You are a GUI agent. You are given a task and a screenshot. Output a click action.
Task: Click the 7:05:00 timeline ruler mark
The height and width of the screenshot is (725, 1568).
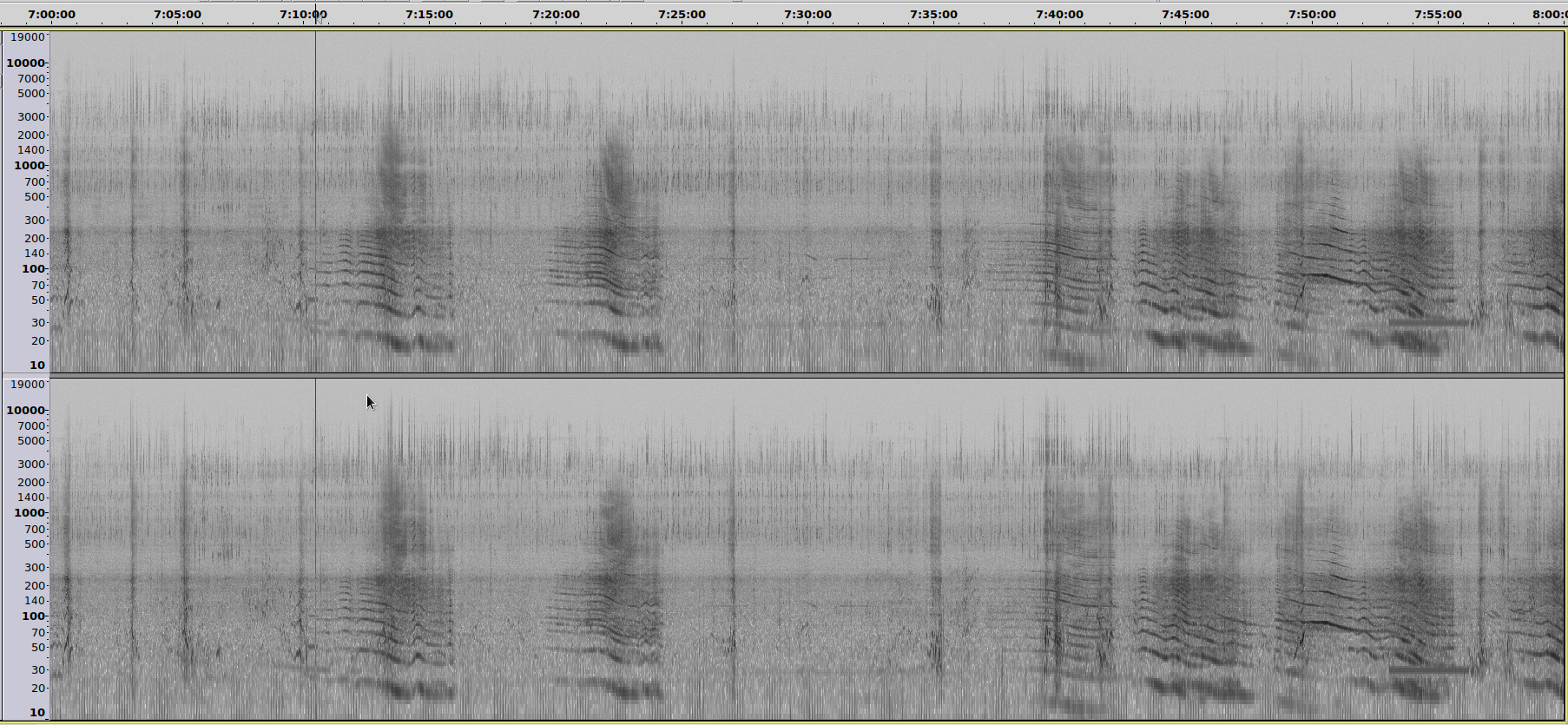[x=177, y=15]
